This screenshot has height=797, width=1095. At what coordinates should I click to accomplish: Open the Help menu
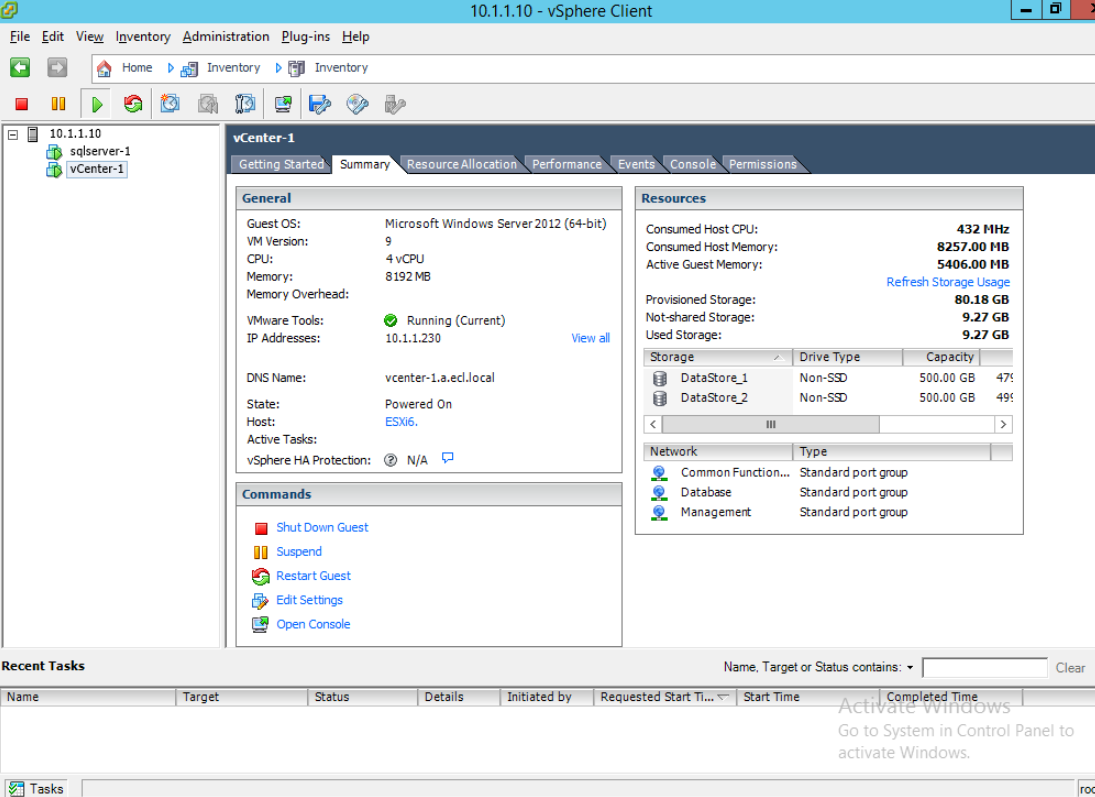355,36
